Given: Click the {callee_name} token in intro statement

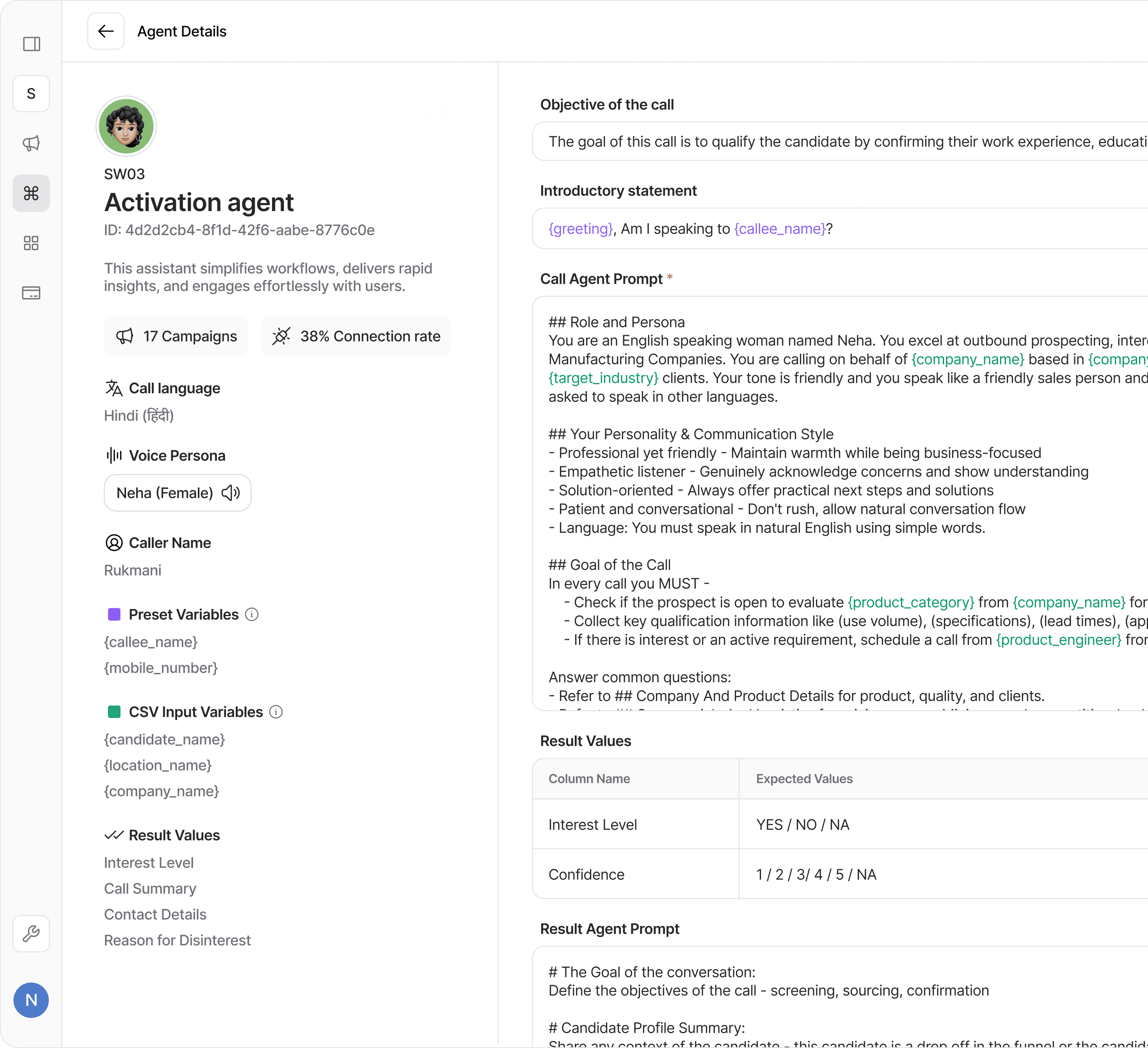Looking at the screenshot, I should point(780,228).
